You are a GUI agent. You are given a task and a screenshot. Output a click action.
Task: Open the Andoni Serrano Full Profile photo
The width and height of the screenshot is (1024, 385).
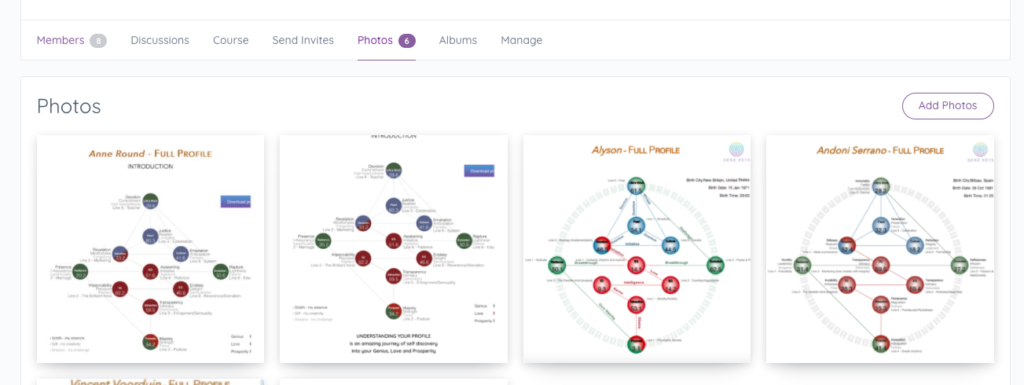tap(880, 249)
